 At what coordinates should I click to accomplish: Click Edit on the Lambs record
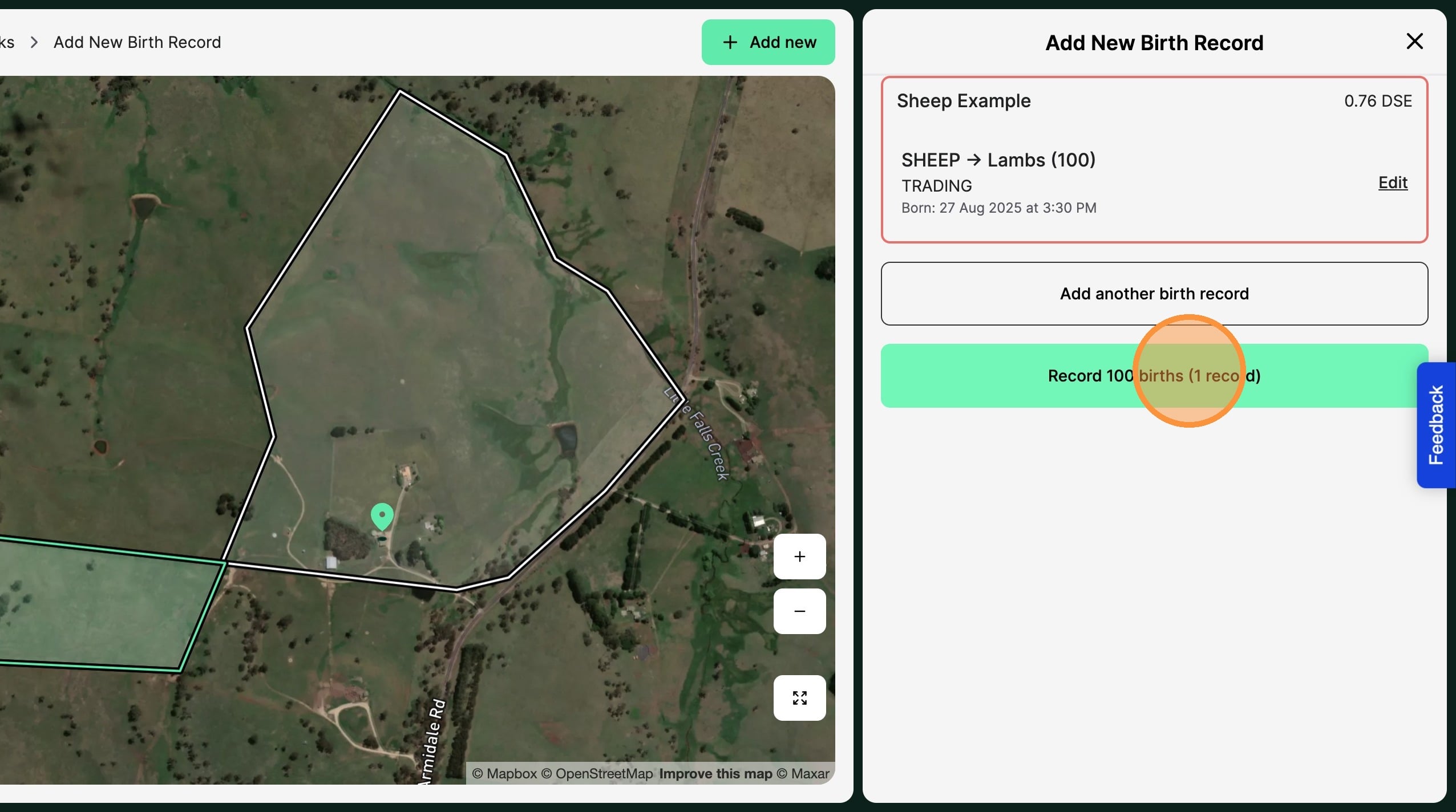1392,182
